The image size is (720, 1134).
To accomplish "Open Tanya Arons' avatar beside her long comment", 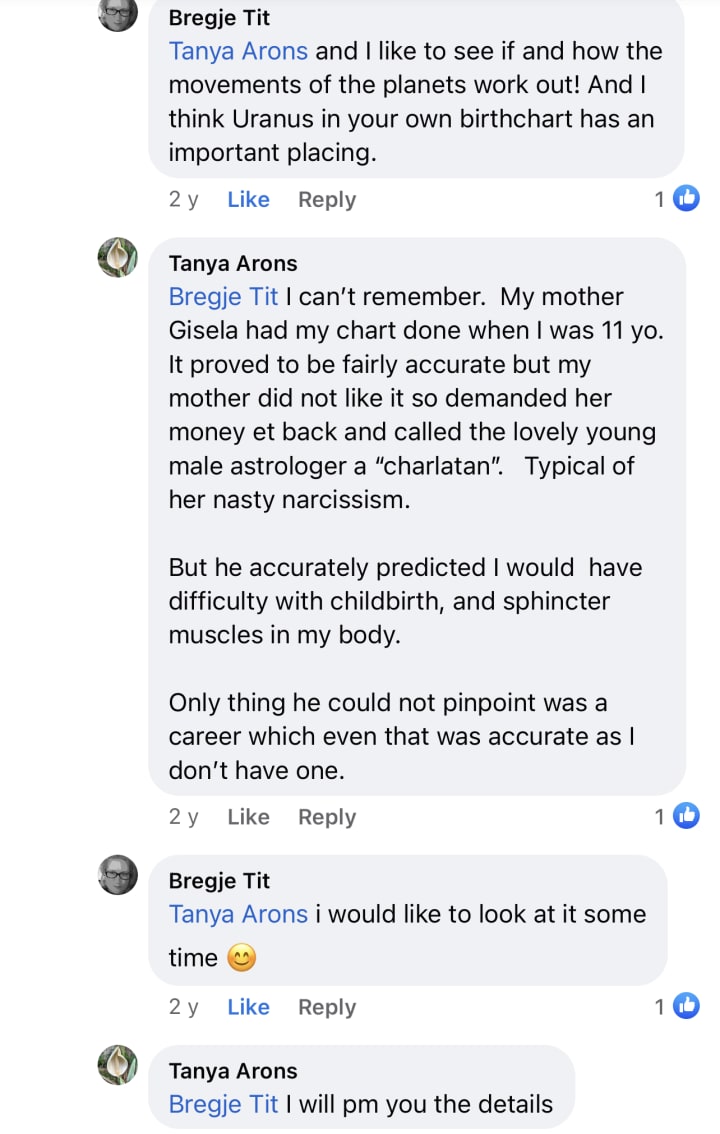I will pyautogui.click(x=117, y=257).
